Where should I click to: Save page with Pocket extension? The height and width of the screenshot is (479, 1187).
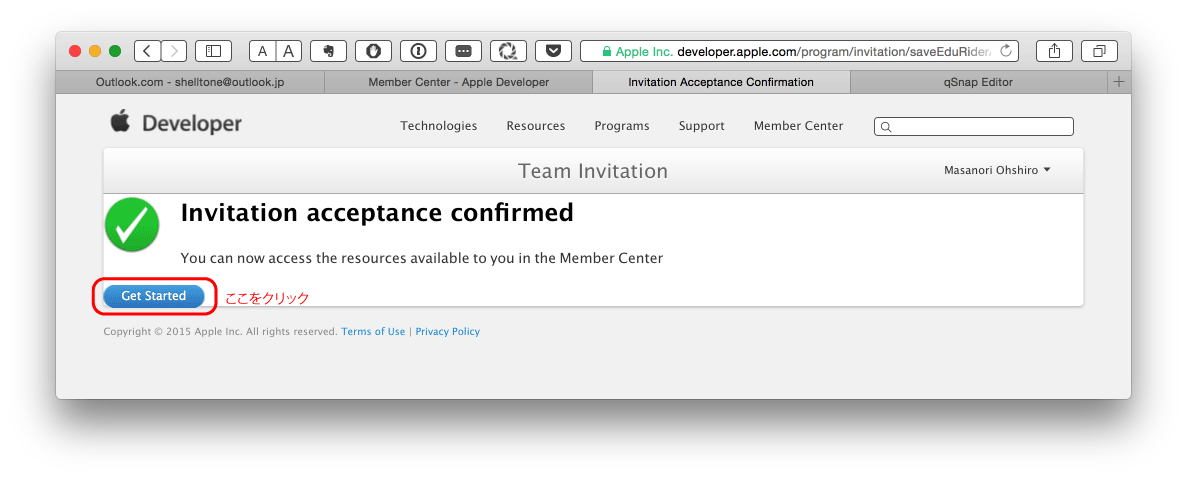[553, 51]
